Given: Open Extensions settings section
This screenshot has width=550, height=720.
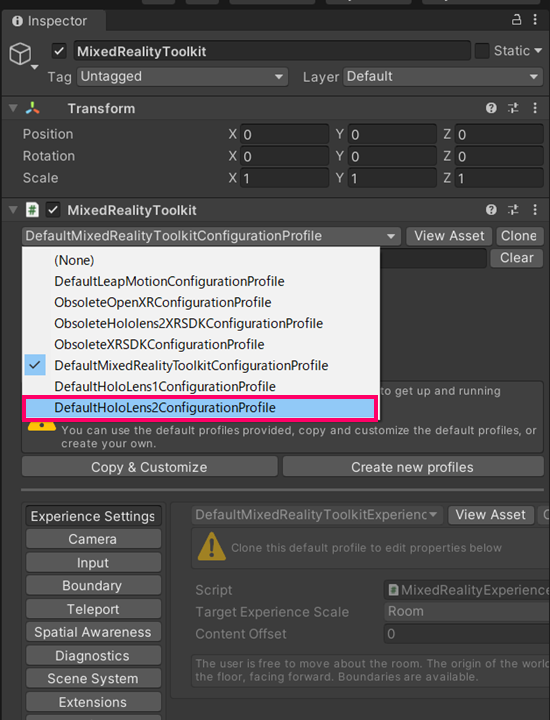Looking at the screenshot, I should (x=93, y=702).
